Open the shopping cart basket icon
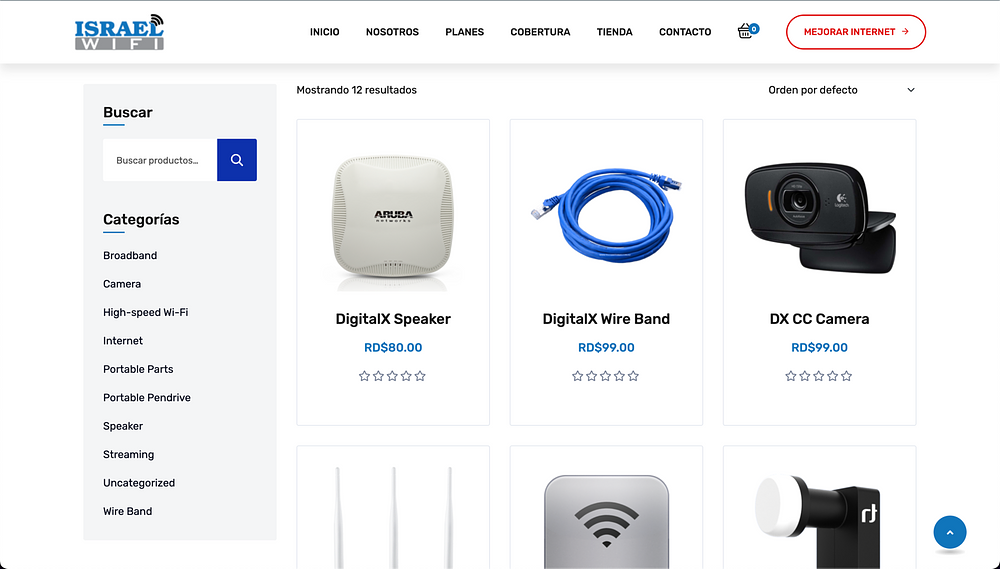1000x569 pixels. click(x=746, y=31)
